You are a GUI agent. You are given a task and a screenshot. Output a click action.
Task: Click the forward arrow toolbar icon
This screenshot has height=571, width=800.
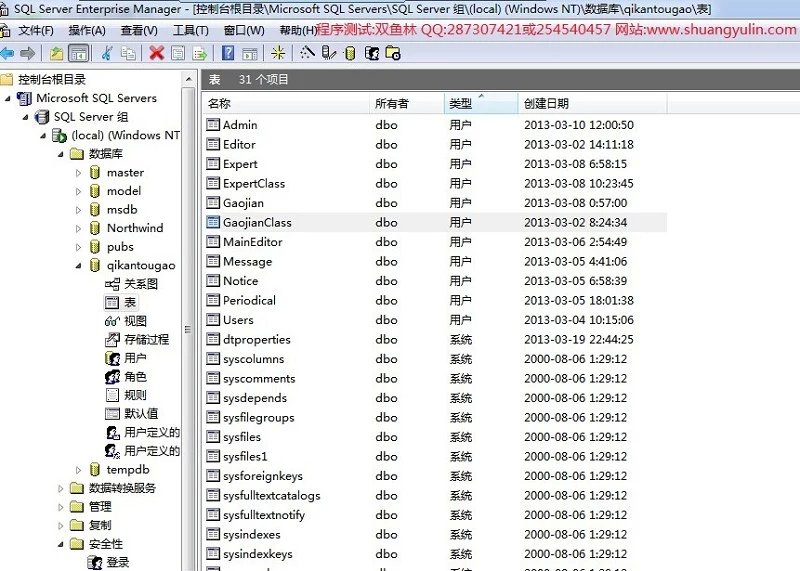(x=28, y=53)
